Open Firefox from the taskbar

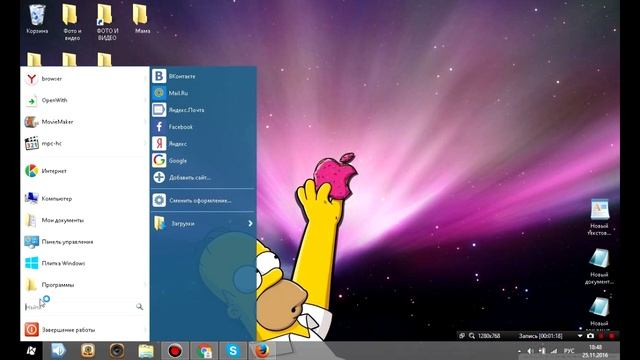262,351
